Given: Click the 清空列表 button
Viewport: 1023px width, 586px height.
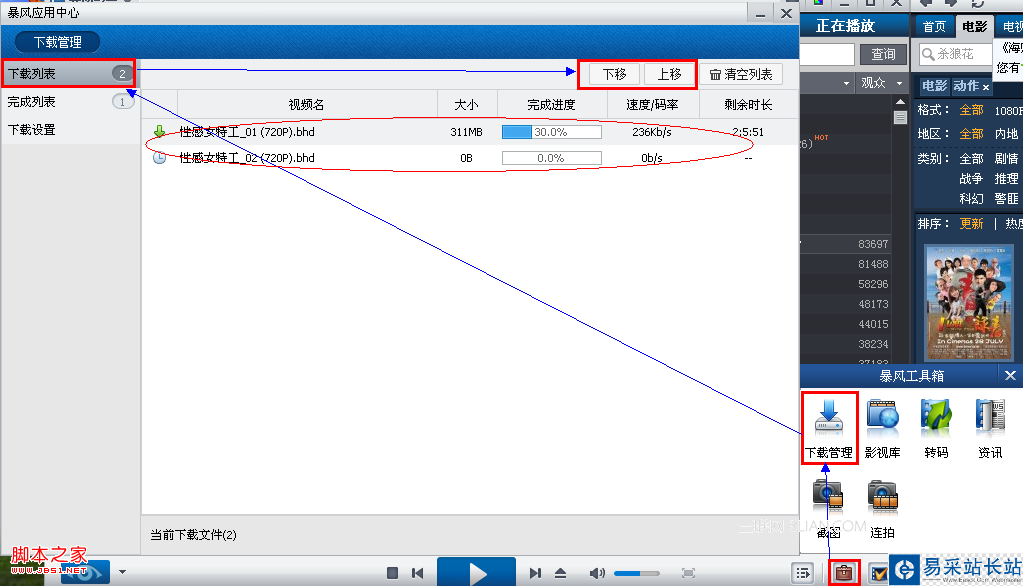Looking at the screenshot, I should click(x=741, y=74).
